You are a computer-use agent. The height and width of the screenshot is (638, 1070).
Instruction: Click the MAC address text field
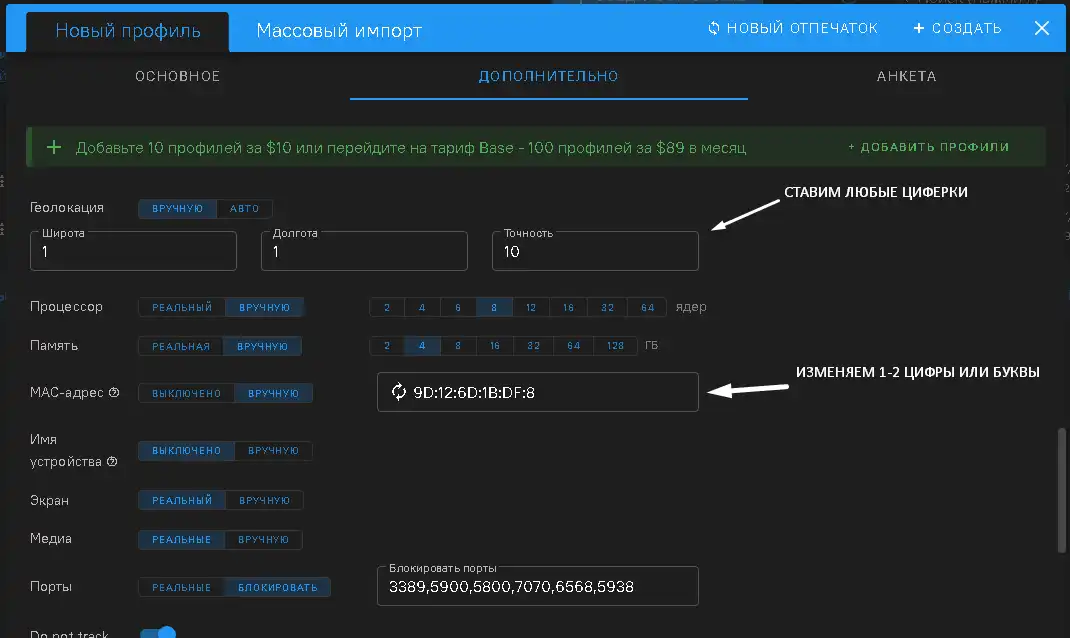(538, 392)
